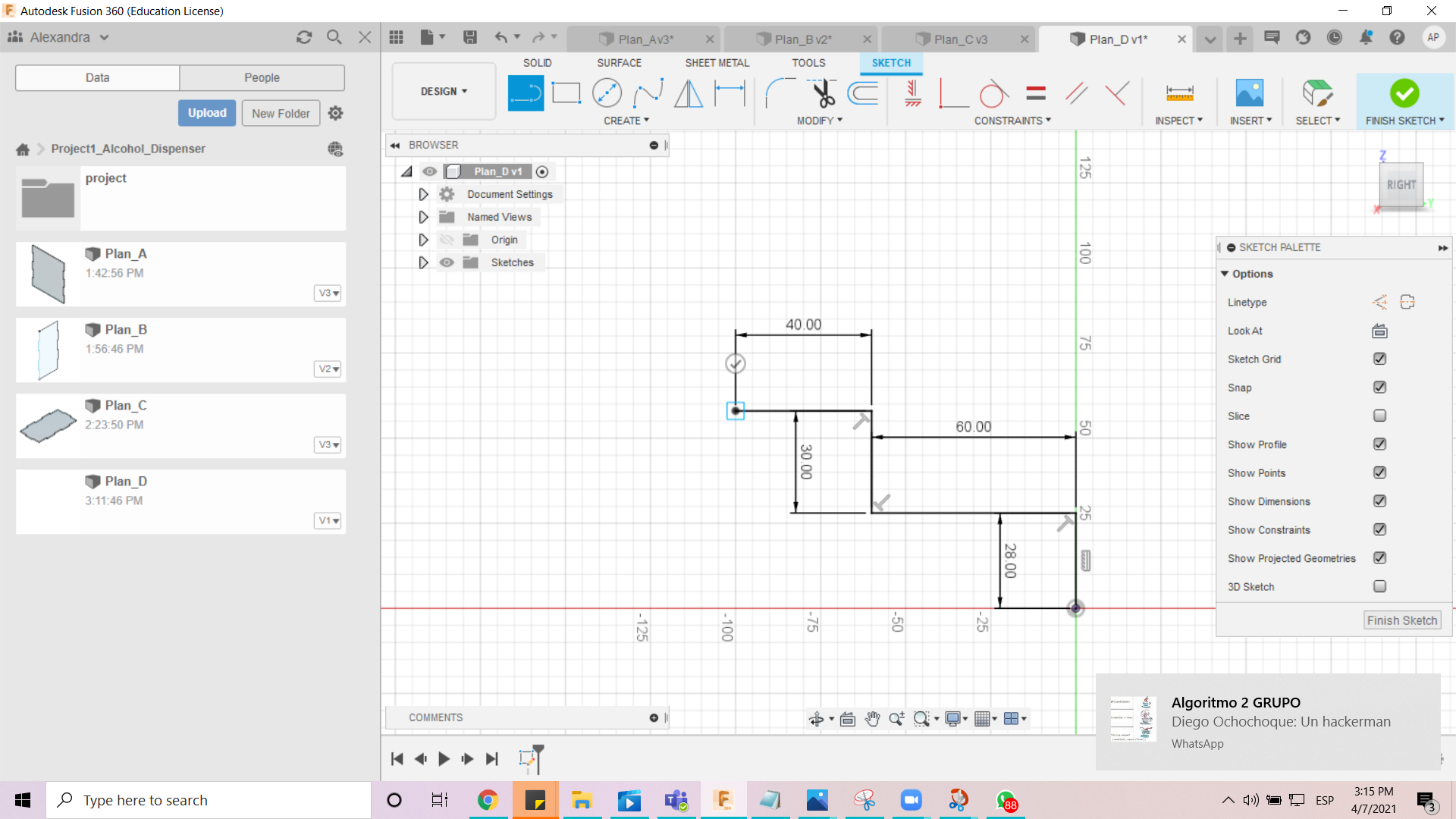Select the Spline sketch tool
This screenshot has width=1456, height=819.
(648, 93)
